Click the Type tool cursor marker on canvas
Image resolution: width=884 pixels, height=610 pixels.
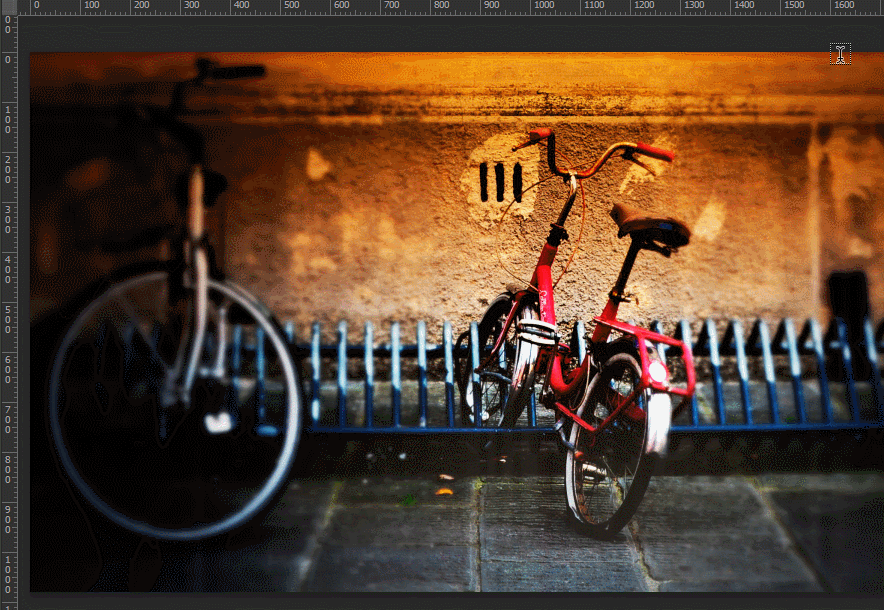838,54
